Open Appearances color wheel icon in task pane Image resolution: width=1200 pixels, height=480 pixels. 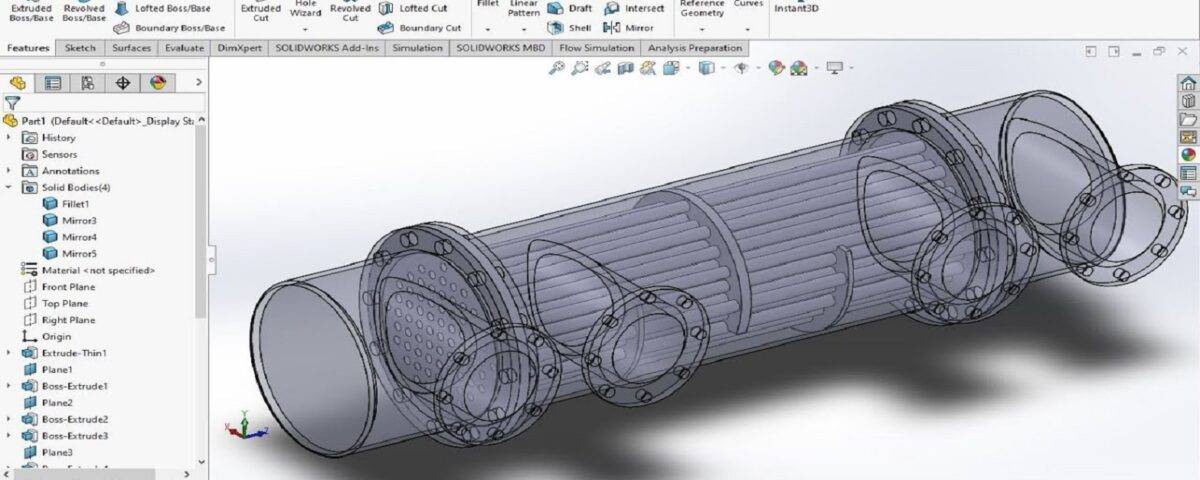(x=1188, y=155)
